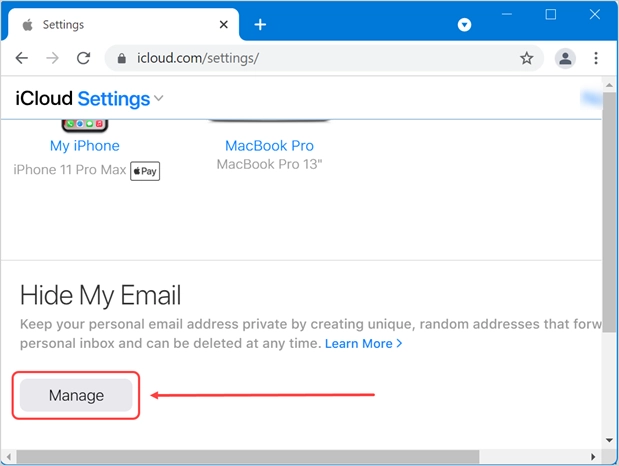Open a new tab with plus icon

[x=260, y=24]
